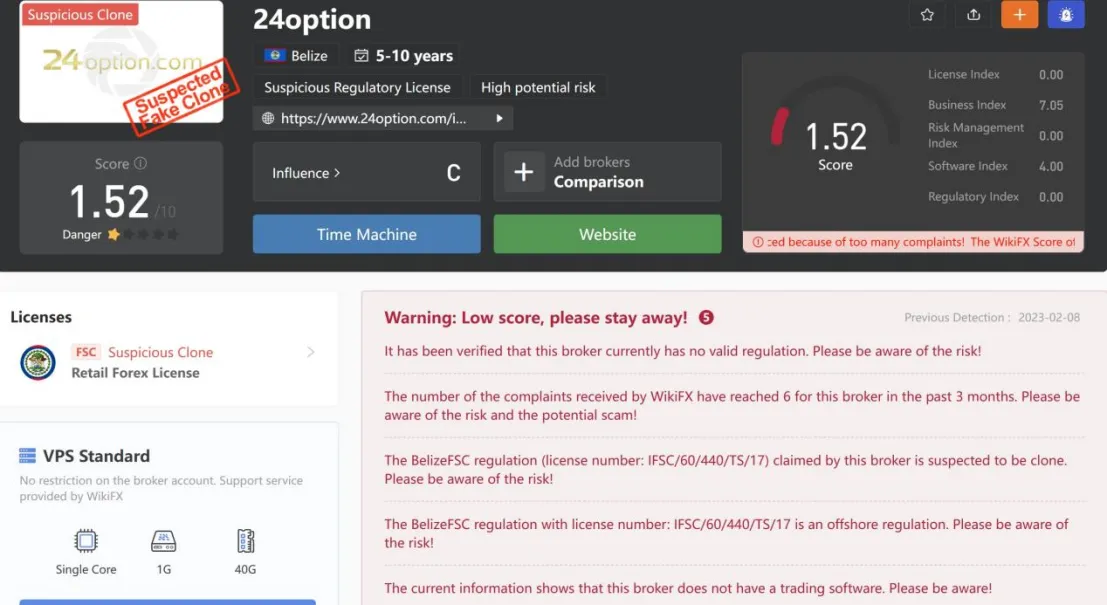Click the 24option broker title
Image resolution: width=1107 pixels, height=605 pixels.
pos(311,19)
